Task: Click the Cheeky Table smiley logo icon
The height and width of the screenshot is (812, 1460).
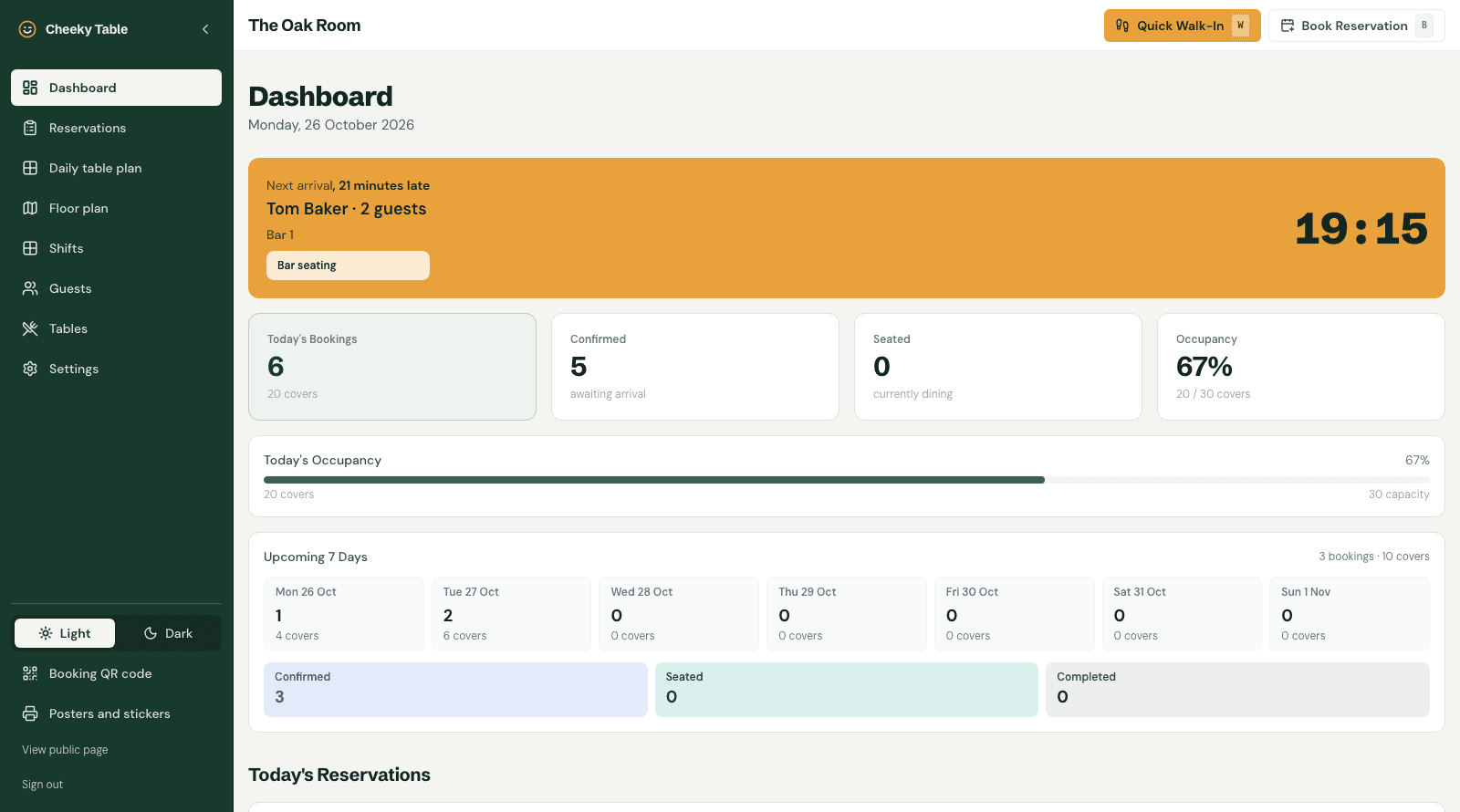Action: pos(27,29)
